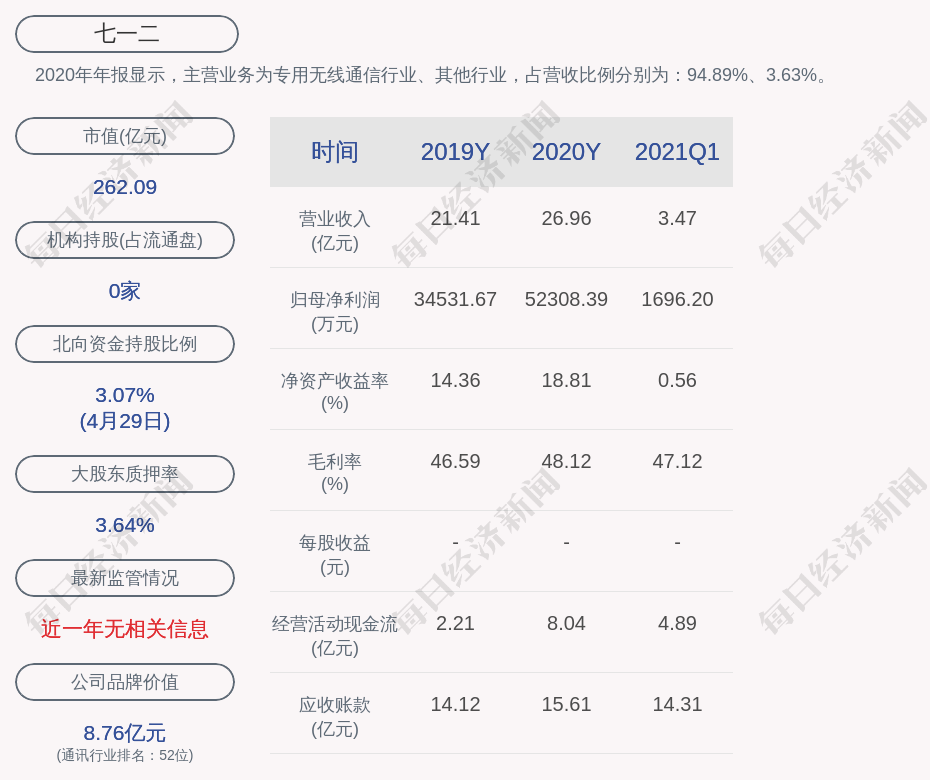Open the 北向资金持股比例 label
Viewport: 930px width, 780px height.
point(125,344)
